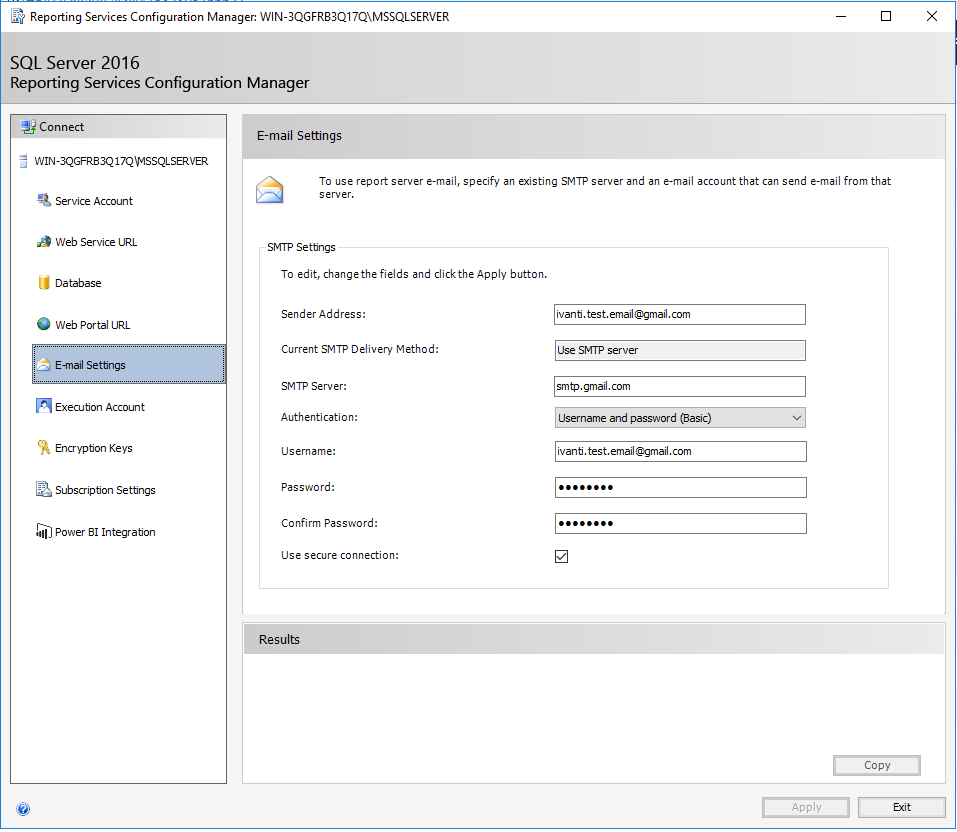Toggle the Use secure connection checkbox
Image resolution: width=957 pixels, height=832 pixels.
(561, 556)
